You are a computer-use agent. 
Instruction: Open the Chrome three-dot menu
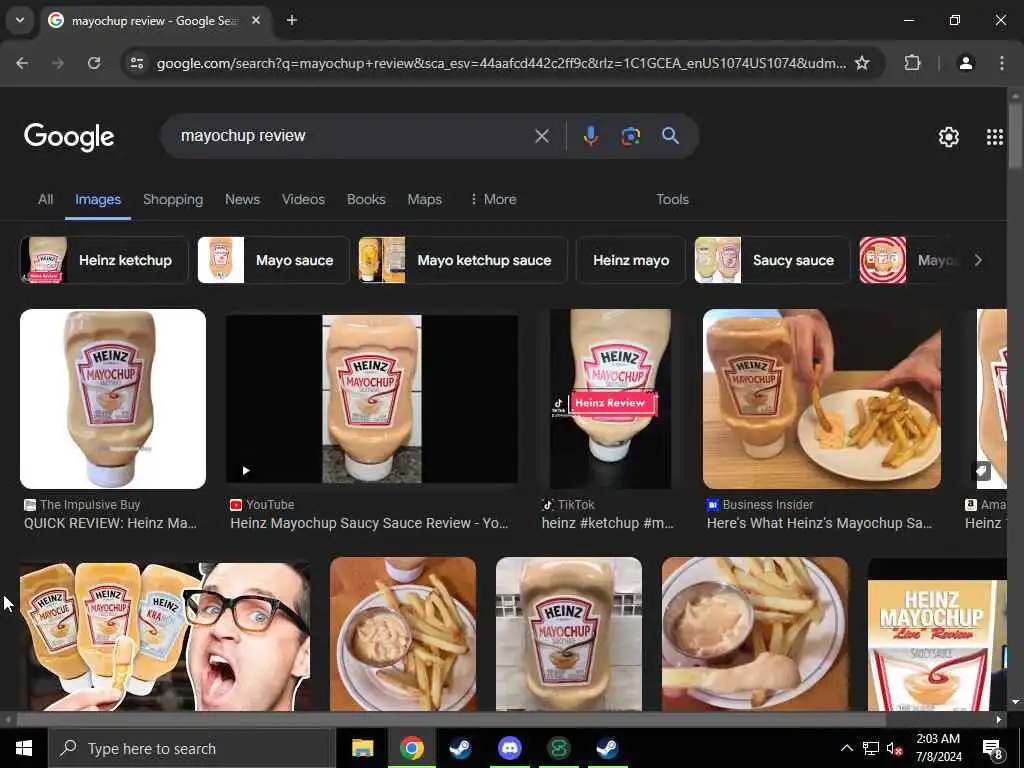[x=1002, y=63]
